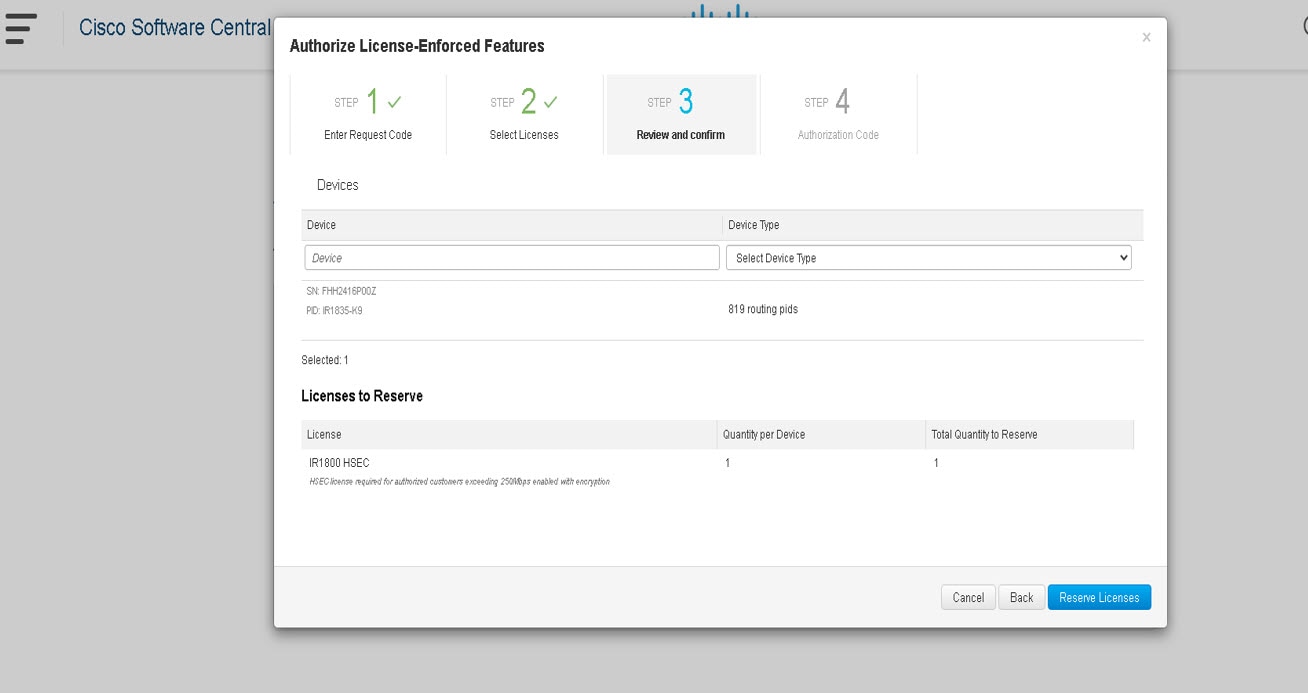The image size is (1308, 693).
Task: Click the Device Type column header
Action: 753,225
